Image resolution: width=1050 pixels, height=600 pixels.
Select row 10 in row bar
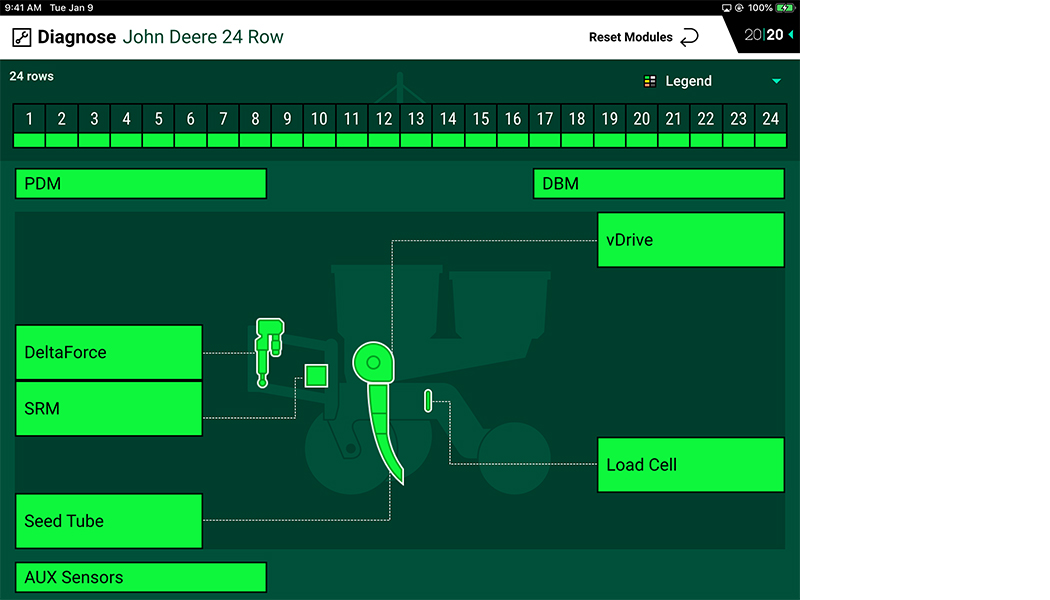pos(319,126)
